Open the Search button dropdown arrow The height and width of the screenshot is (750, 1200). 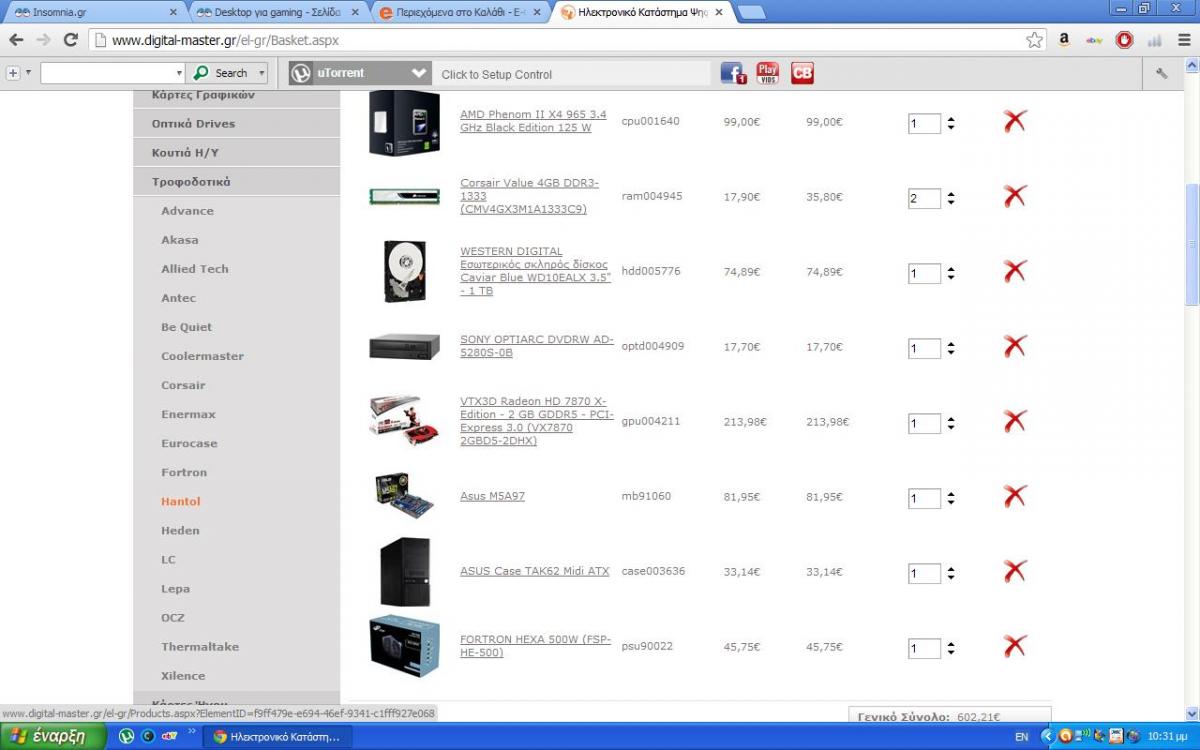coord(262,73)
